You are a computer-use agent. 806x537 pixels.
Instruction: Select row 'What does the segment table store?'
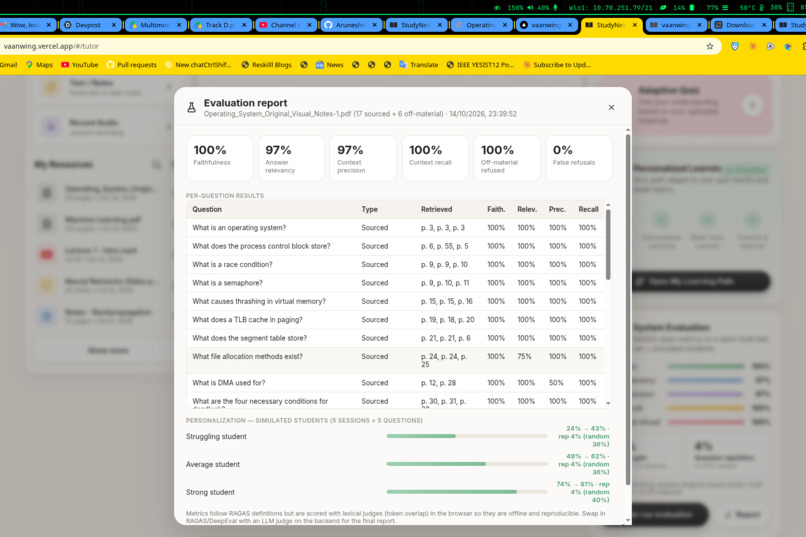click(395, 338)
